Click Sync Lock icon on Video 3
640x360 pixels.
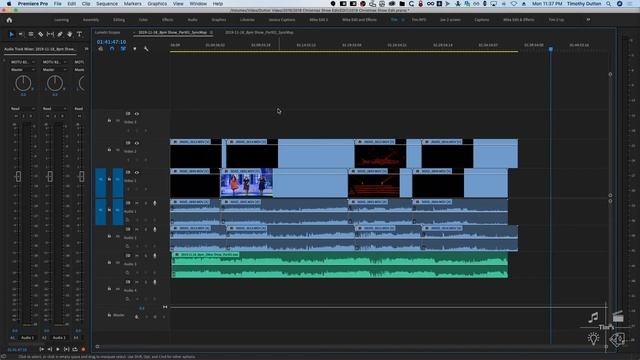coord(128,114)
